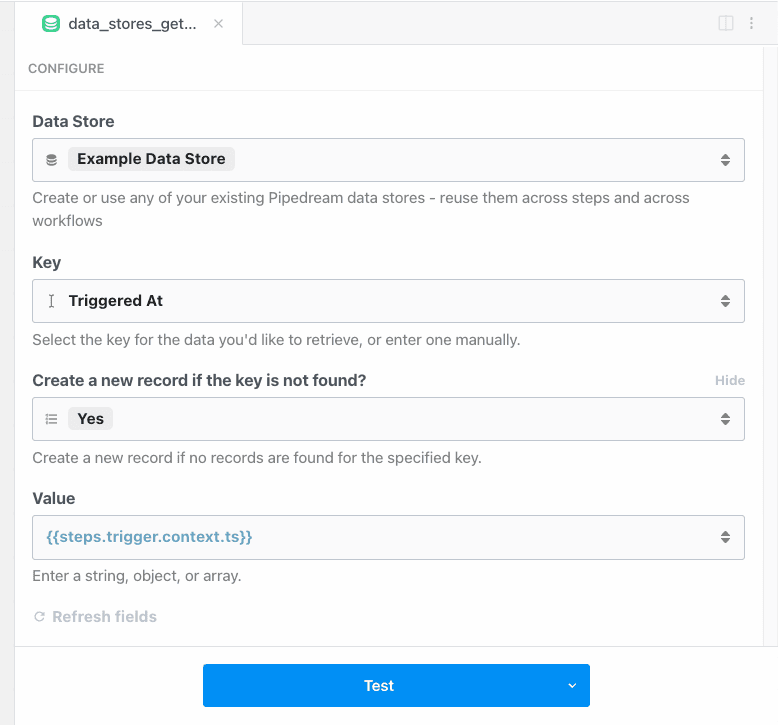Click the green data store icon in tab

coord(51,24)
